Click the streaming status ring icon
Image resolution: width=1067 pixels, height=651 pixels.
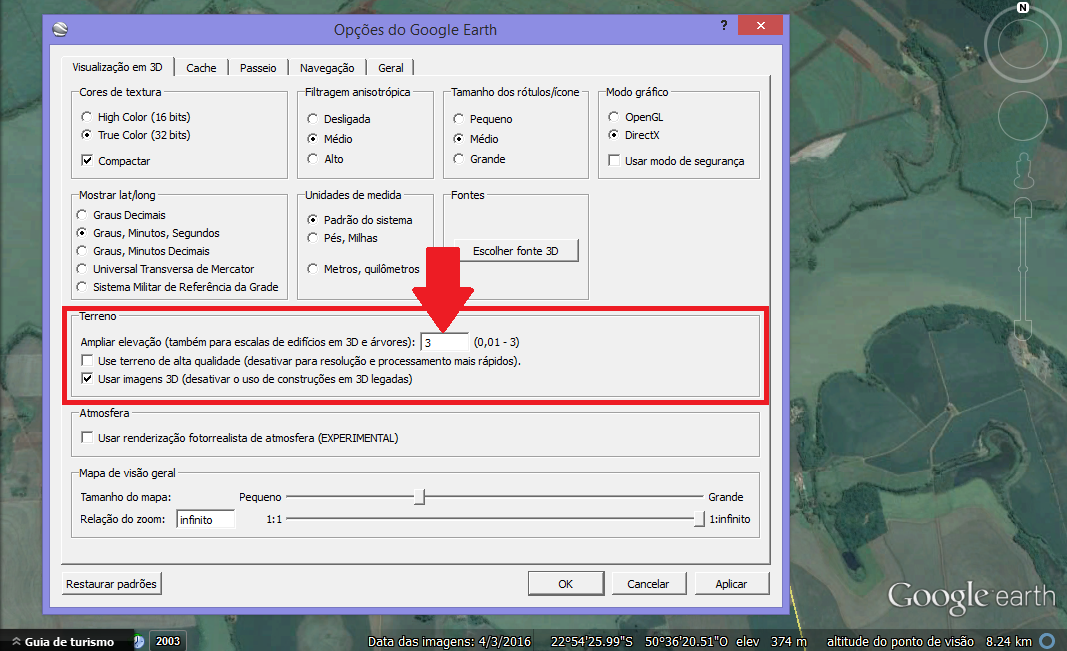pos(1048,641)
